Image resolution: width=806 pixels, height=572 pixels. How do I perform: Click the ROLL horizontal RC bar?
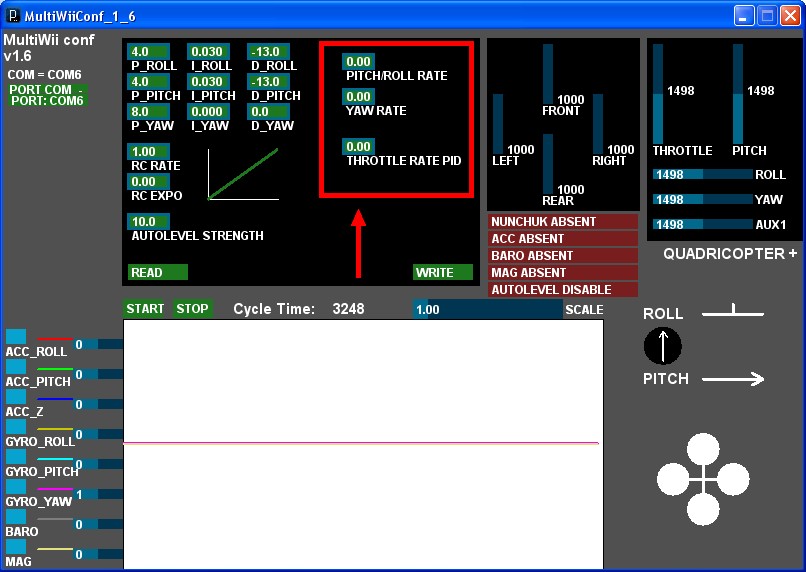coord(703,175)
